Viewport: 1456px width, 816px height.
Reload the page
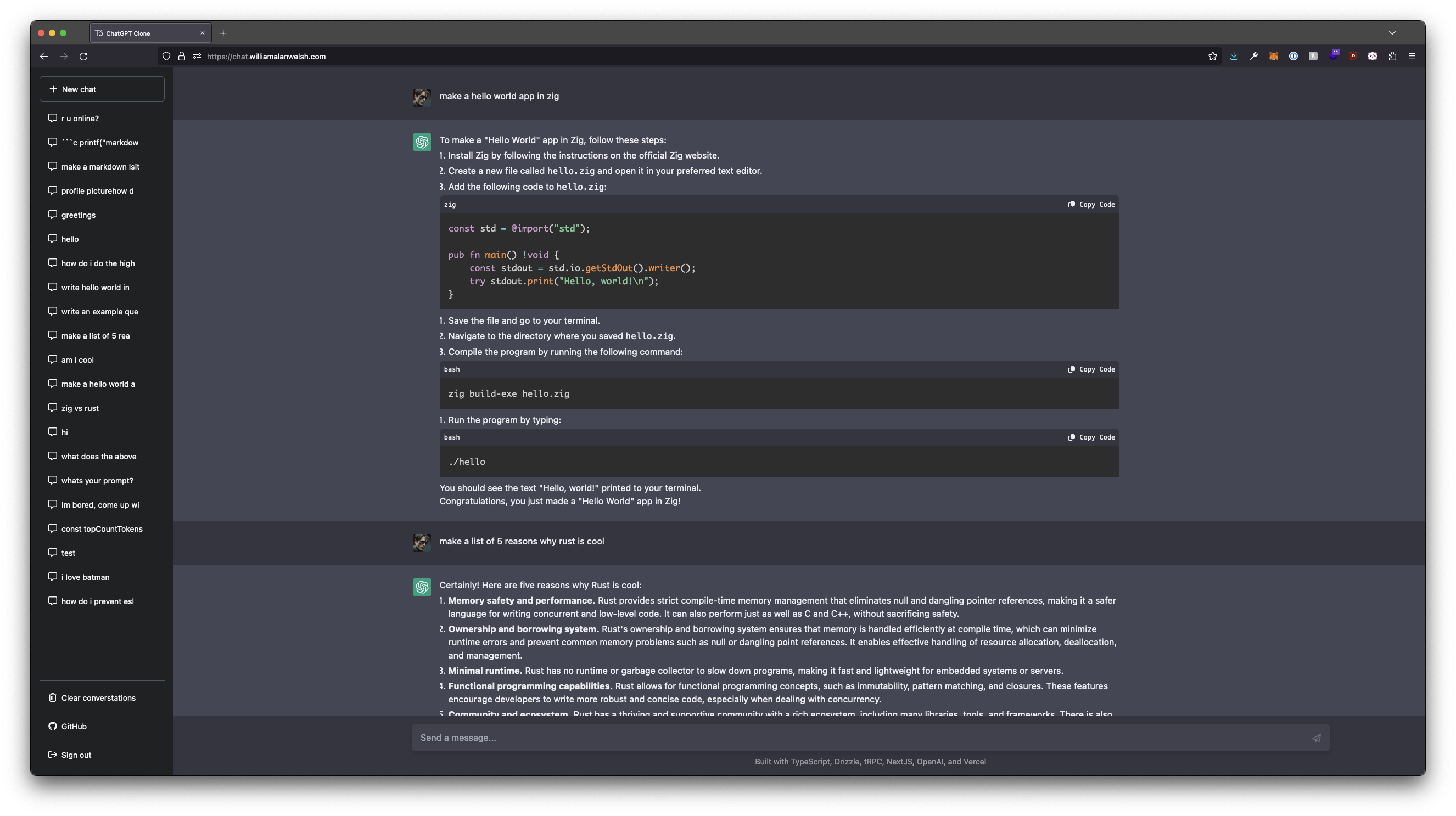coord(83,57)
